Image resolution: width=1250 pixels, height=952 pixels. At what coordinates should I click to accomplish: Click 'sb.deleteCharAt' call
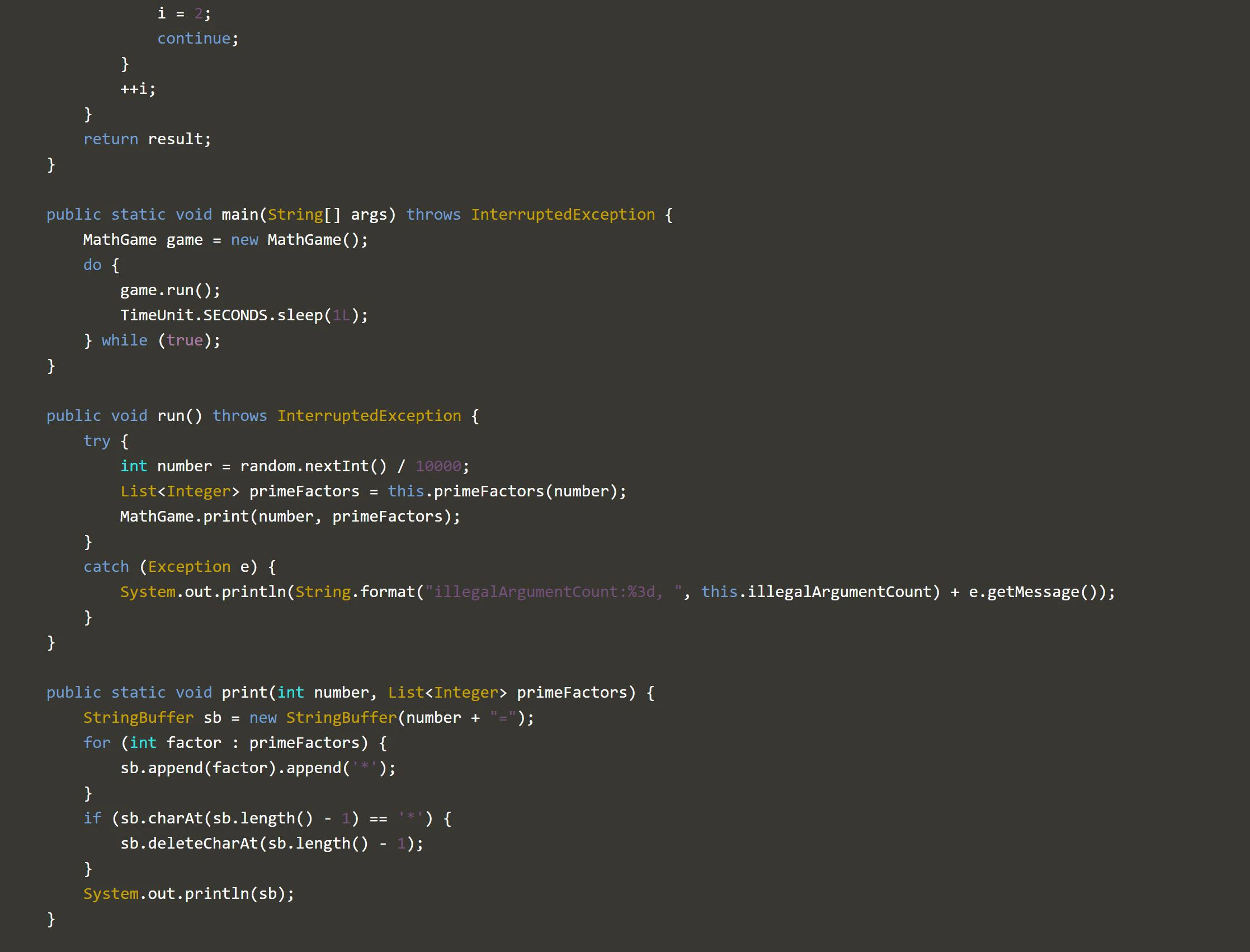pyautogui.click(x=189, y=843)
